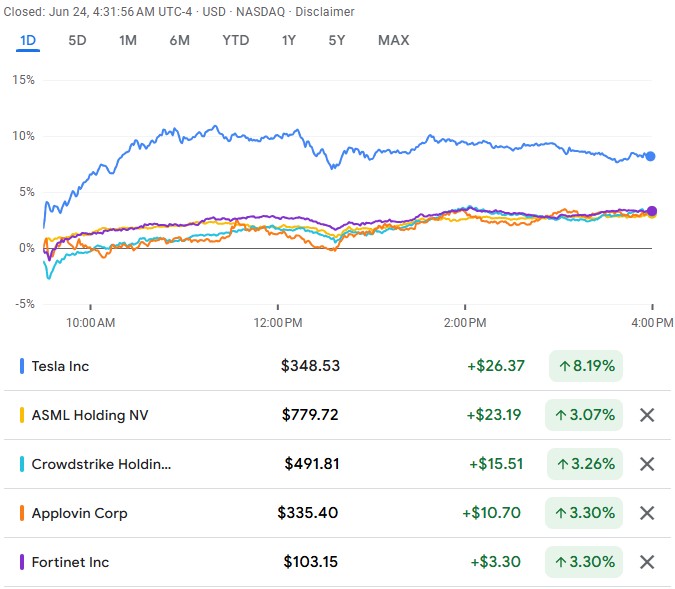This screenshot has width=675, height=589.
Task: Click the blue Tesla chart endpoint dot
Action: coord(650,156)
